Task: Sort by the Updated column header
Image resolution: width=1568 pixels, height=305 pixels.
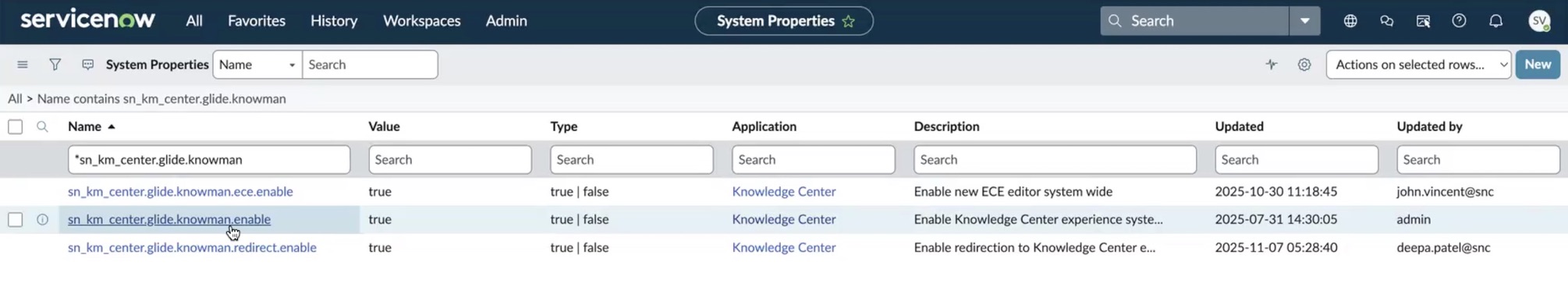Action: [1239, 126]
